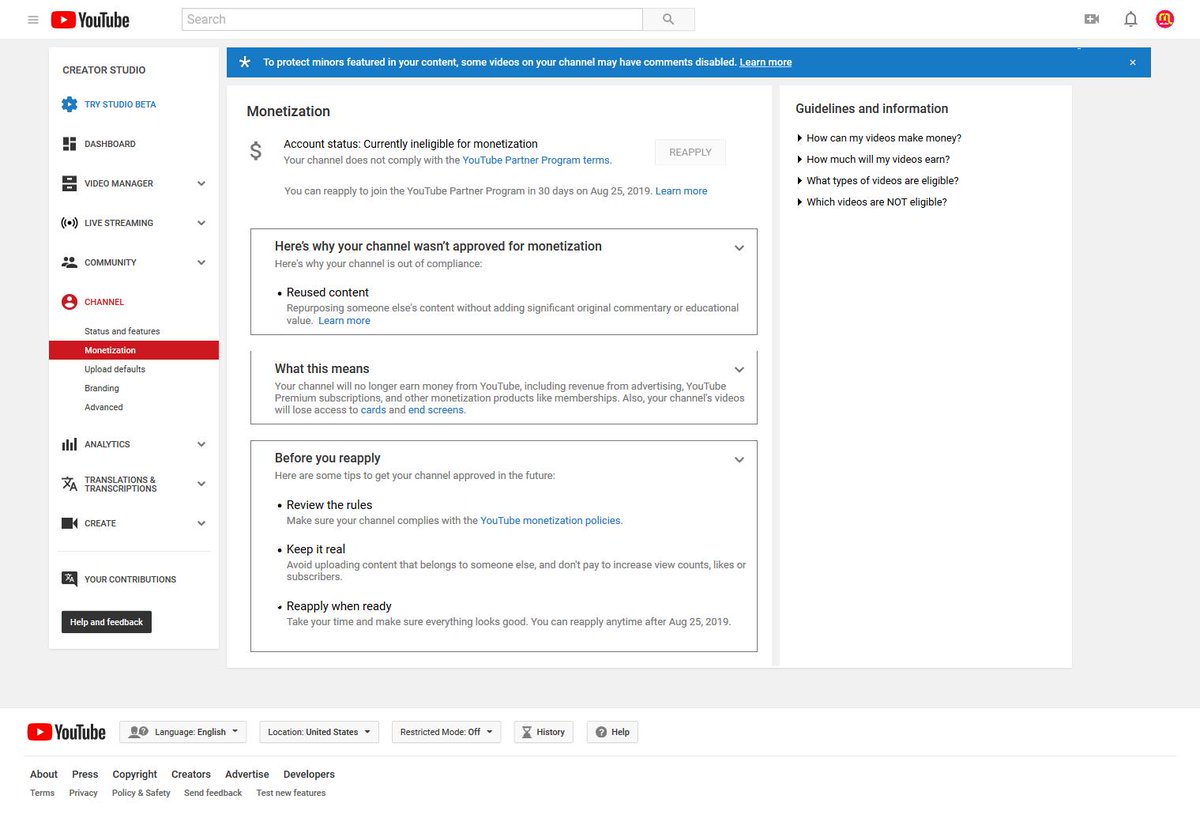This screenshot has height=822, width=1200.
Task: Click the Try Studio Beta link
Action: 120,104
